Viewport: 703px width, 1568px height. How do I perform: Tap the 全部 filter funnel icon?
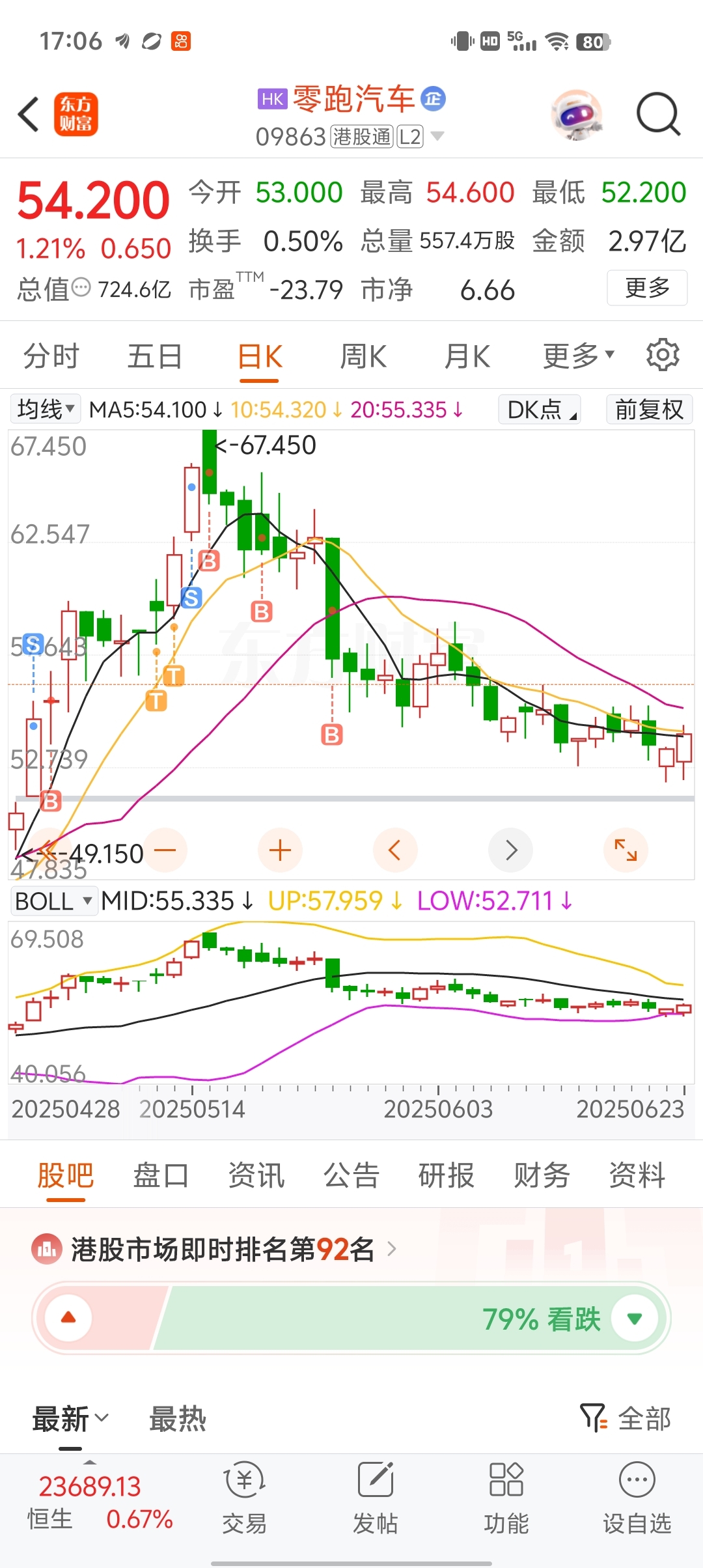(593, 1418)
